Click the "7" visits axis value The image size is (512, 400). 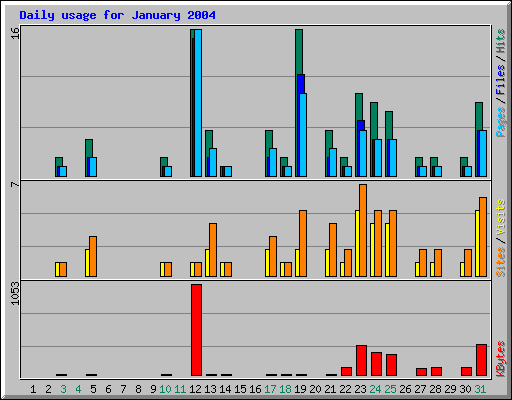tap(15, 184)
